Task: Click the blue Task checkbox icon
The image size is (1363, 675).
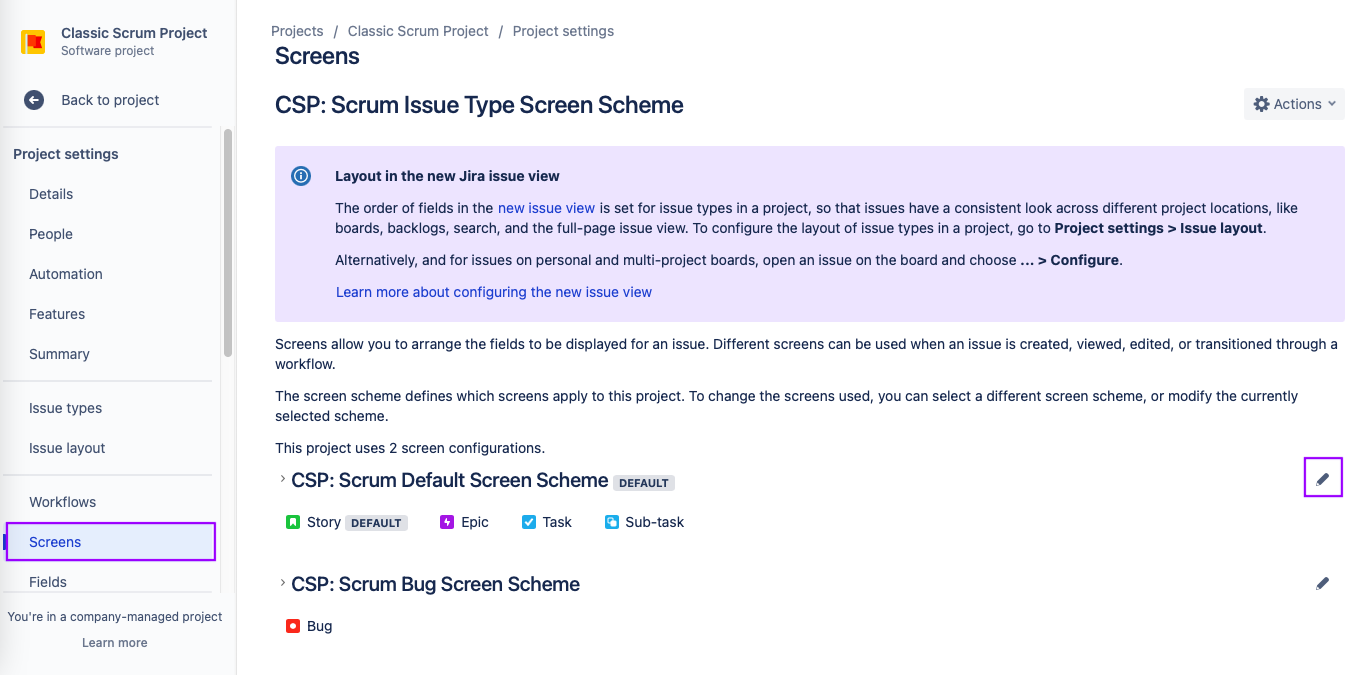Action: point(529,522)
